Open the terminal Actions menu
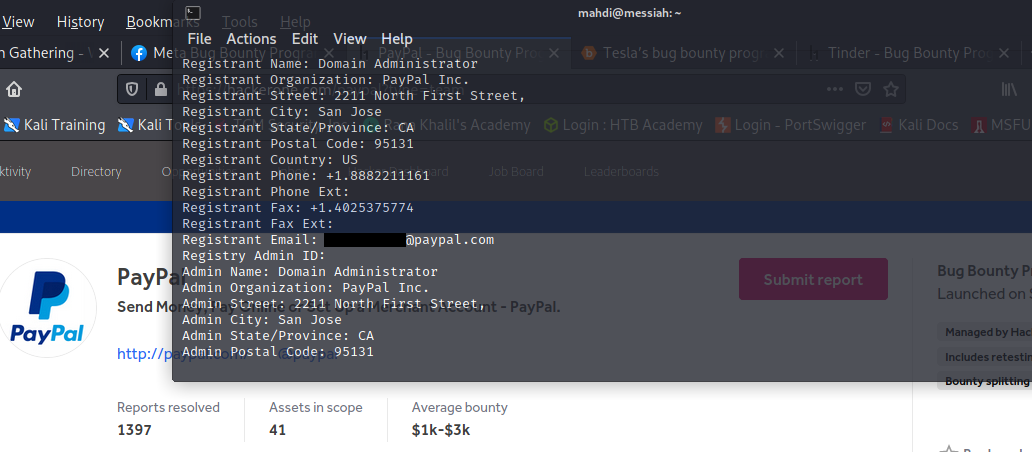1032x452 pixels. (251, 39)
